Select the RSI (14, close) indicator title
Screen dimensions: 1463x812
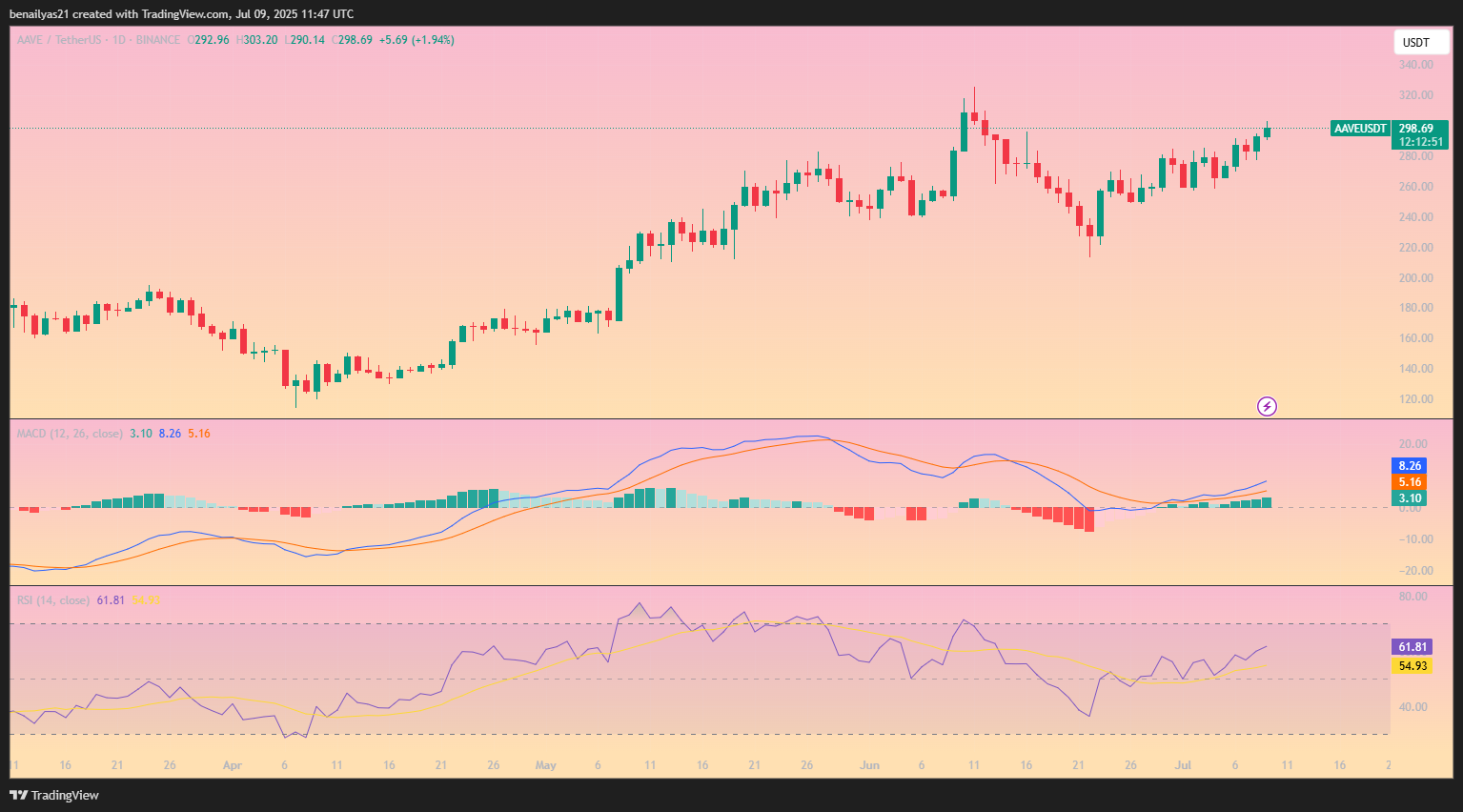[53, 600]
